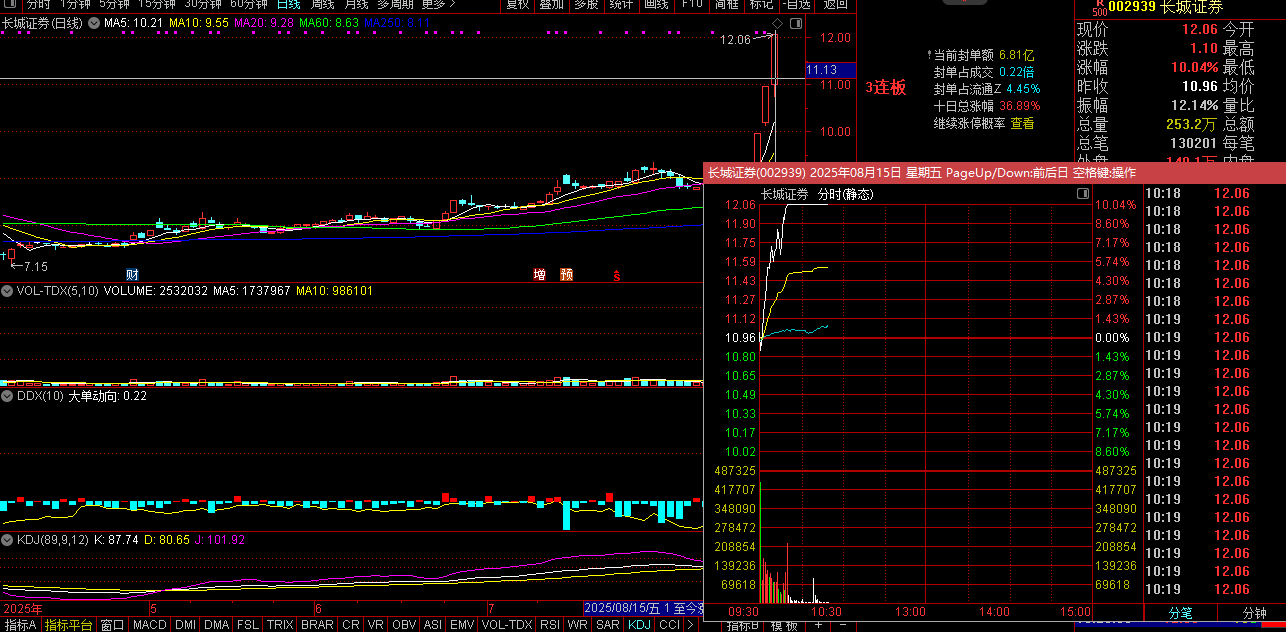Toggle the main chart panel layout icon
Viewport: 1286px width, 632px height.
[x=795, y=22]
